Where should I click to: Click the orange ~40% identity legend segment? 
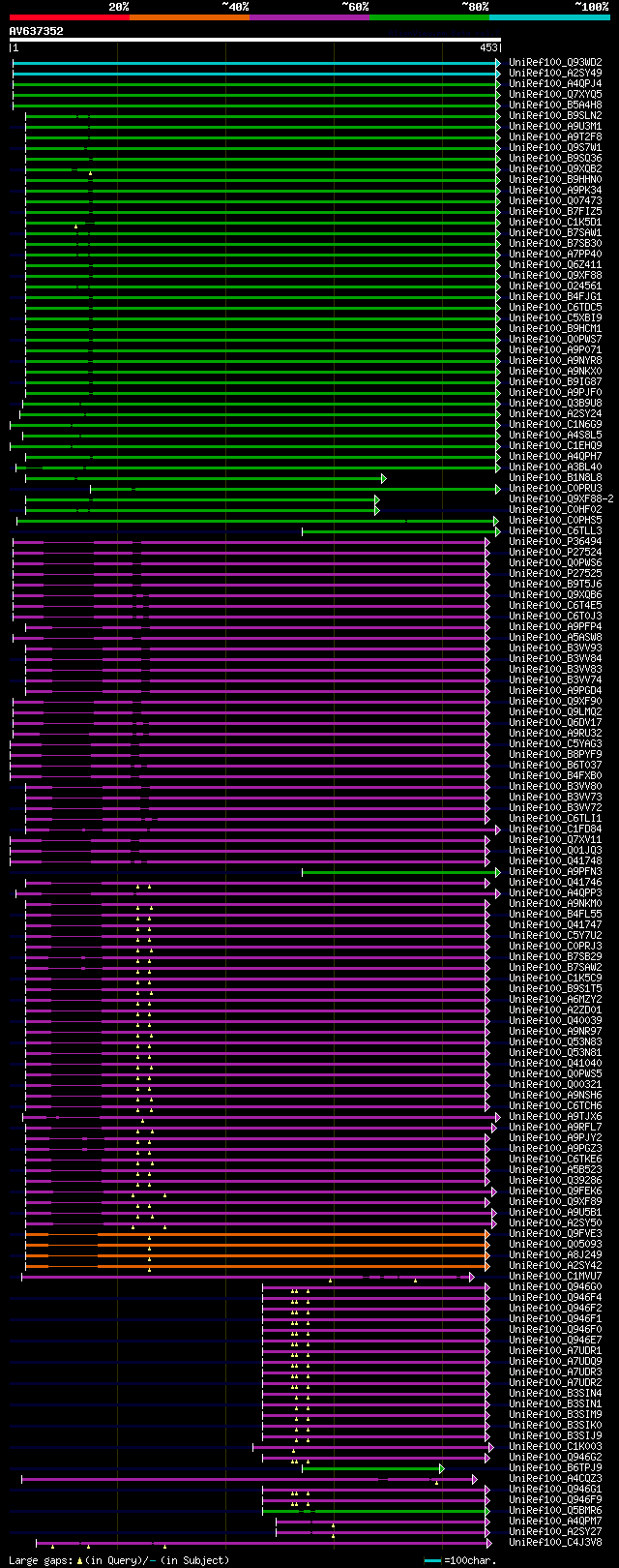(x=190, y=17)
